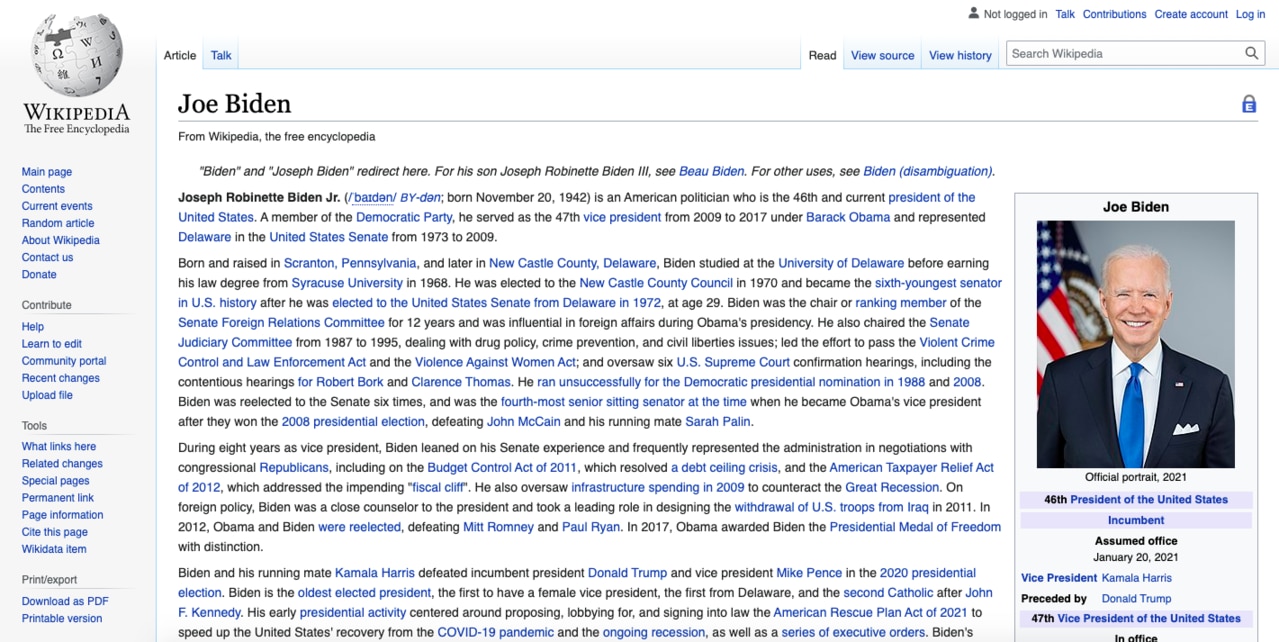
Task: Click the page protection padlock icon
Action: 1249,104
